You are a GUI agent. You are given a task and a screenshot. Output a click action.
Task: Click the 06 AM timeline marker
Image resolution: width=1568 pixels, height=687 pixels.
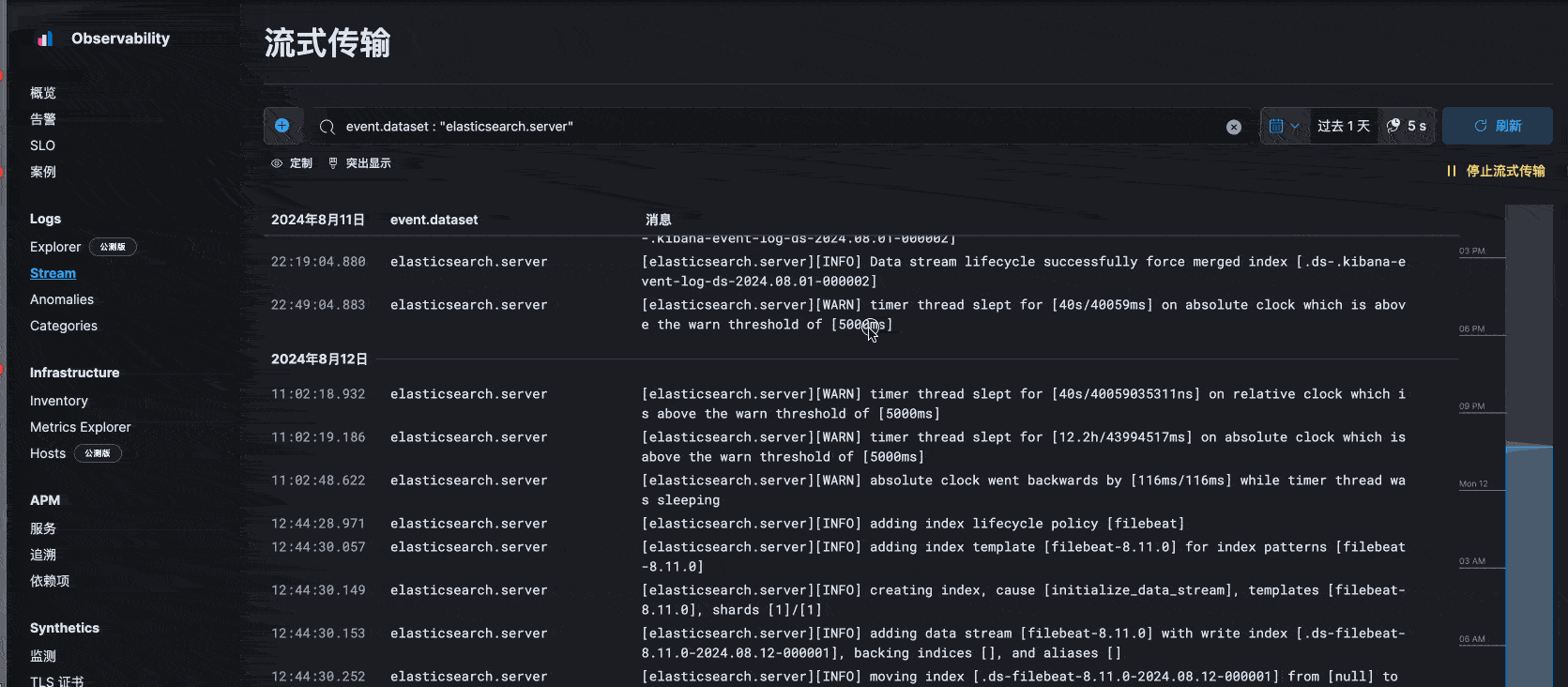coord(1471,639)
